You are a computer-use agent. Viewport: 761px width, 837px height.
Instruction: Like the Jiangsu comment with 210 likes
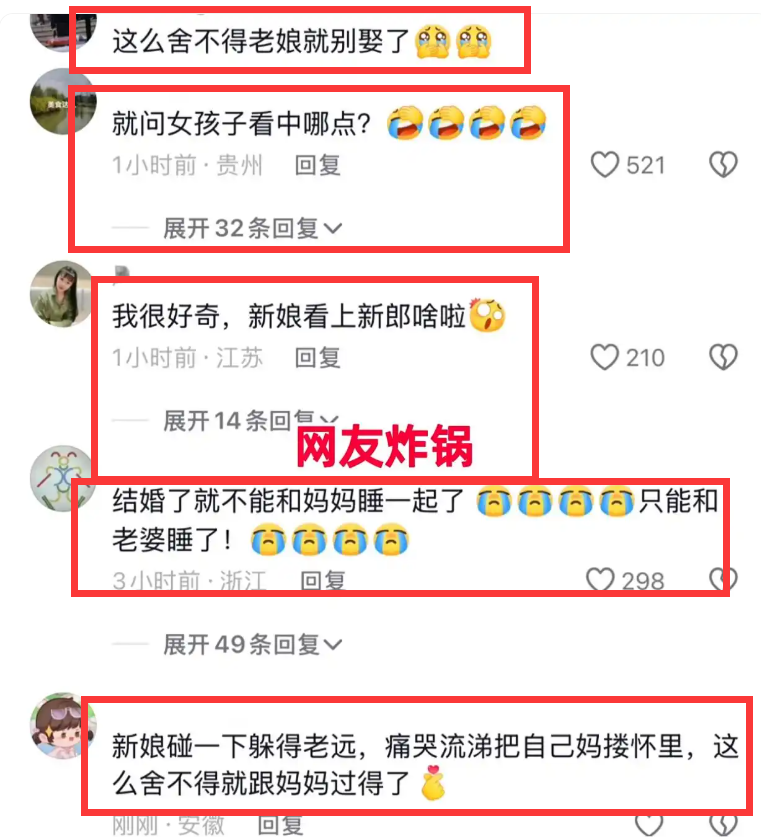[605, 357]
